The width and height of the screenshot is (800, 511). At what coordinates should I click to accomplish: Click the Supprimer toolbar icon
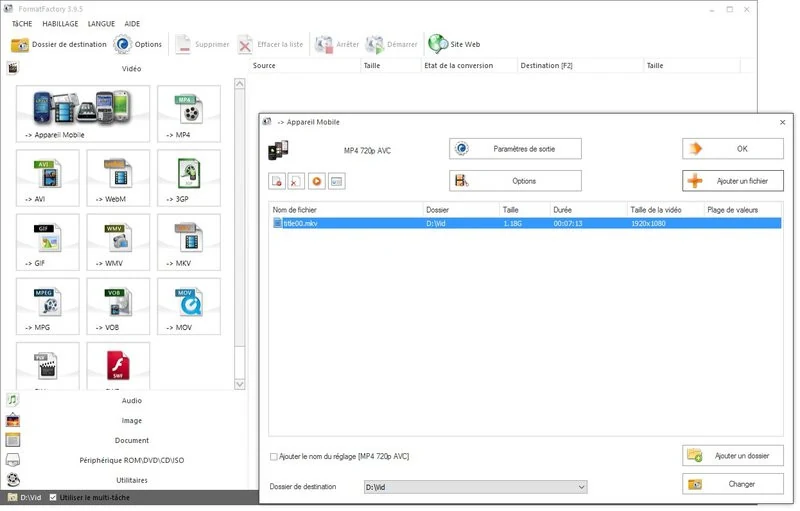202,44
